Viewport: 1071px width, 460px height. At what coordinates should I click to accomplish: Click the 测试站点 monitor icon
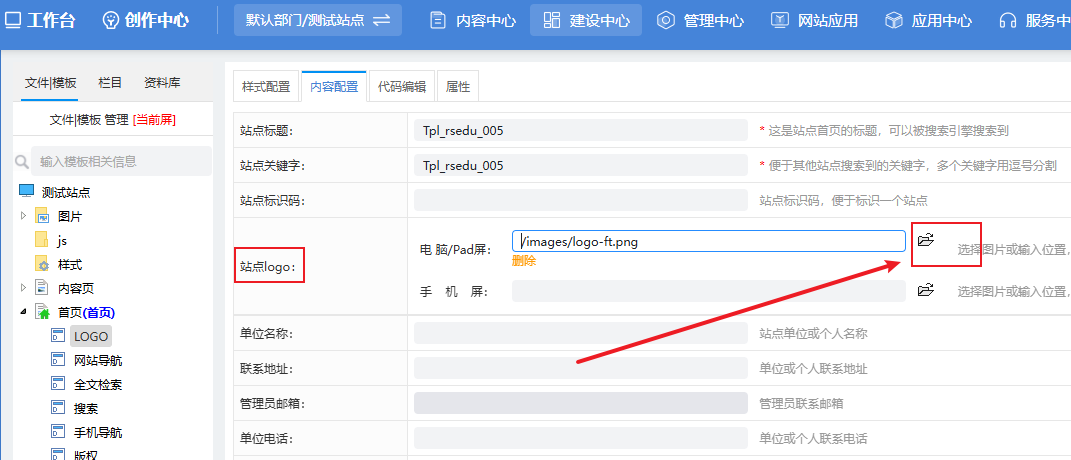pyautogui.click(x=26, y=192)
